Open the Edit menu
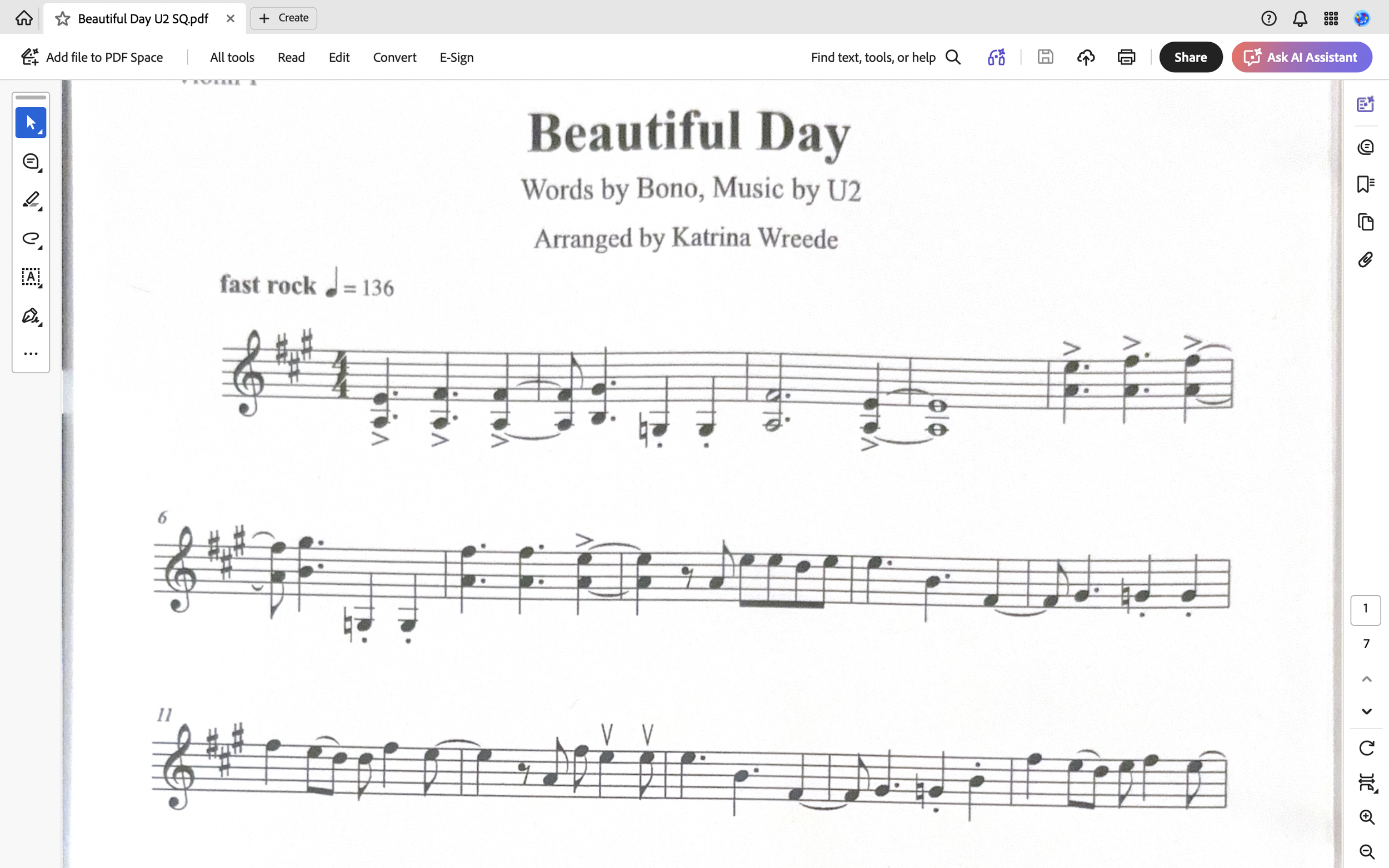Viewport: 1389px width, 868px height. tap(339, 57)
